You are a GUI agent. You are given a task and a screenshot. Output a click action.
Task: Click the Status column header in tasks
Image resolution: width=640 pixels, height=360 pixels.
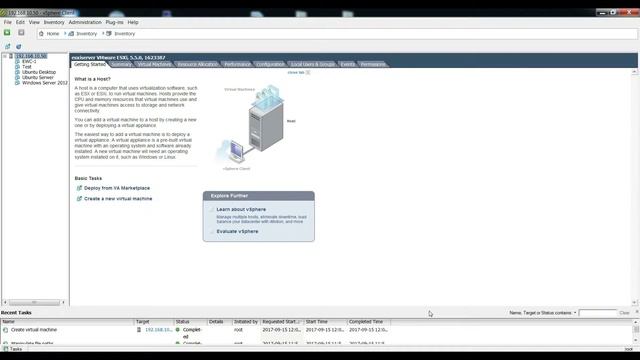[x=191, y=322]
